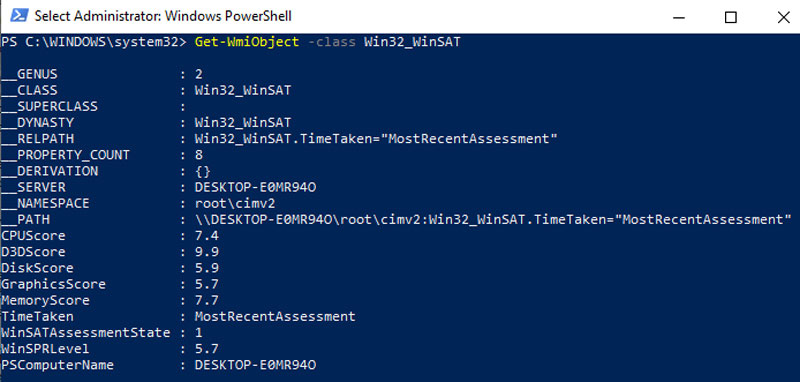Click the D3DScore value 9.9
The width and height of the screenshot is (800, 382).
click(x=207, y=252)
